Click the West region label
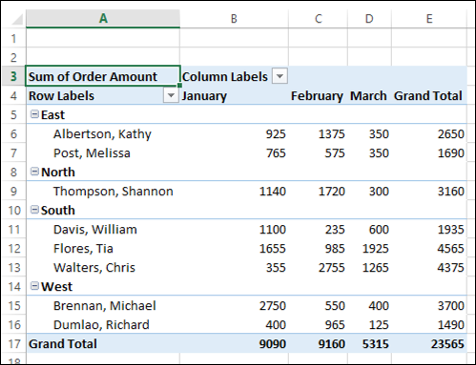Screen dimensions: 476x365 click(56, 287)
